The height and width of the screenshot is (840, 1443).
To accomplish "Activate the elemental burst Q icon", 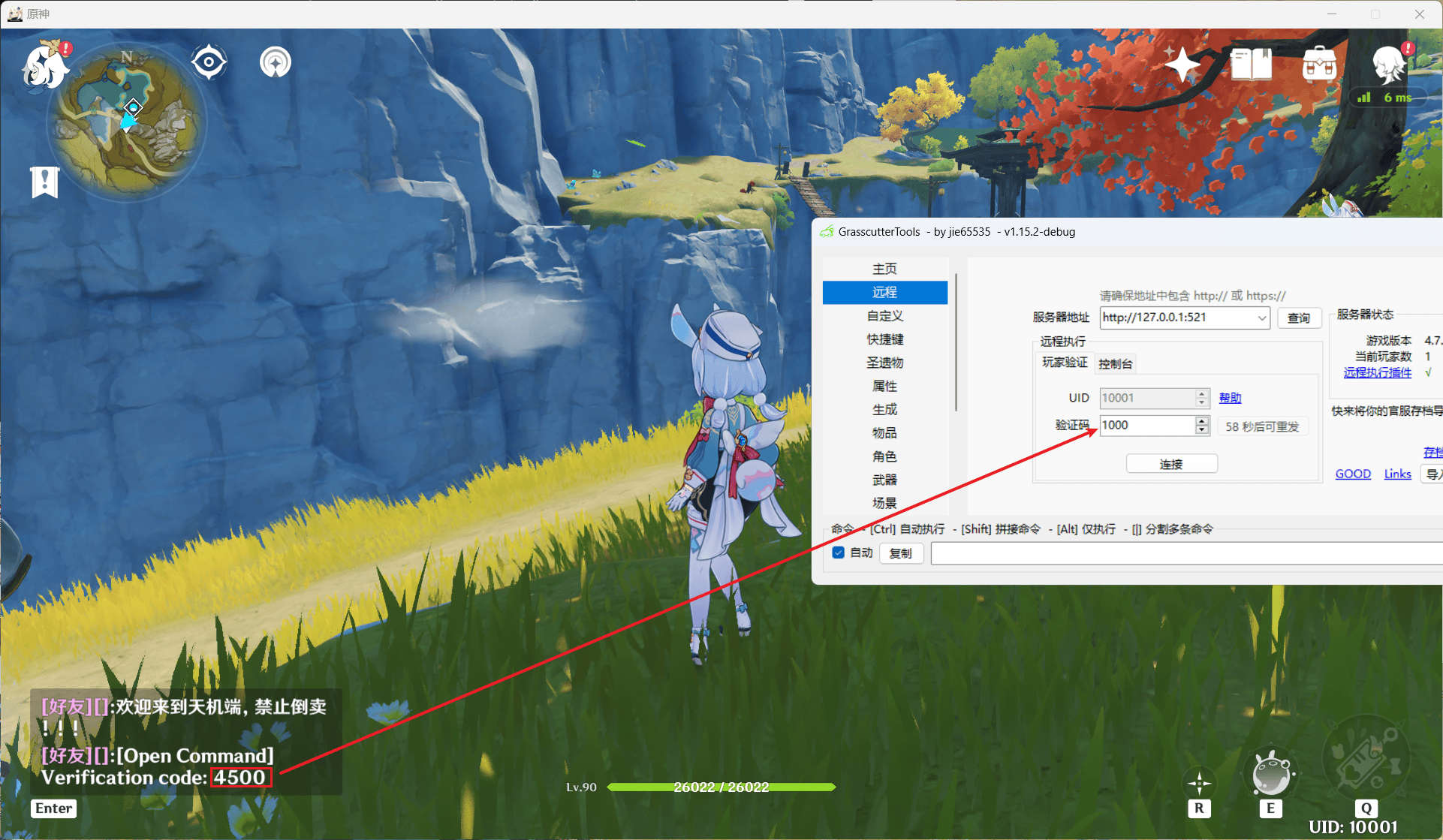I will 1366,760.
